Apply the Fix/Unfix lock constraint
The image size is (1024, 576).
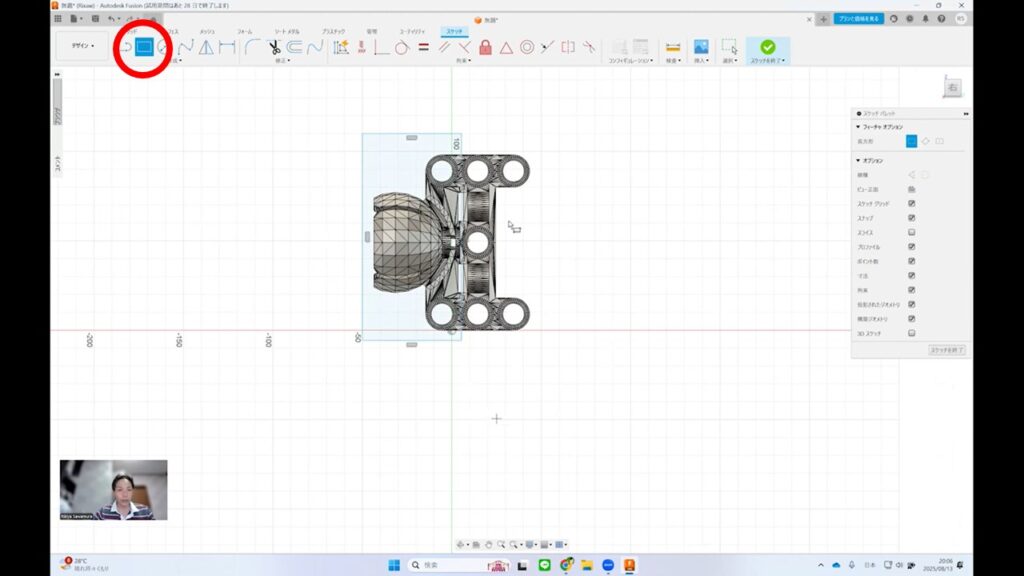(485, 47)
